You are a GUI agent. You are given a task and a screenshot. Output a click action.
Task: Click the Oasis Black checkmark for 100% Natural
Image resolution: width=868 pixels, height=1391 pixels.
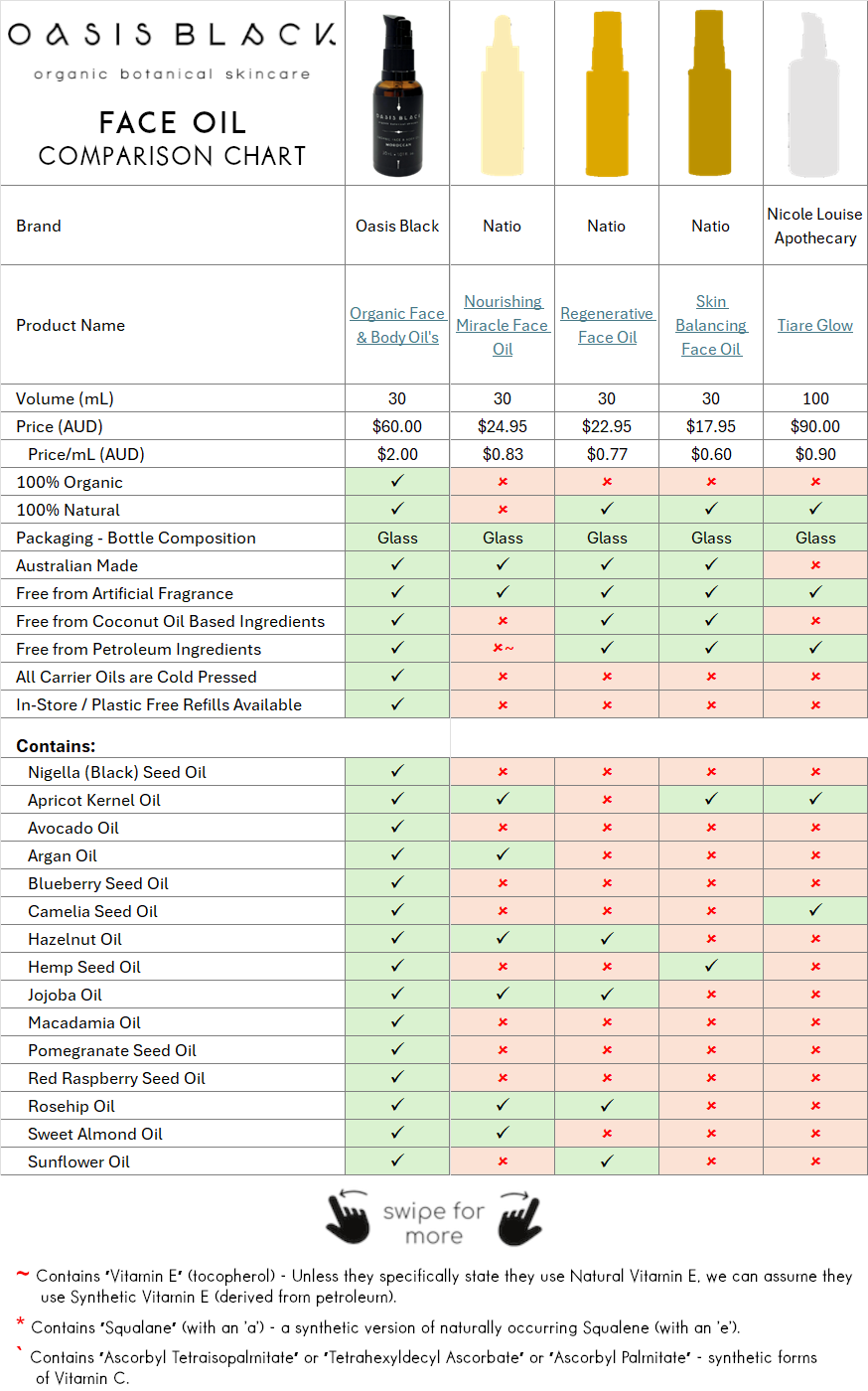(397, 509)
